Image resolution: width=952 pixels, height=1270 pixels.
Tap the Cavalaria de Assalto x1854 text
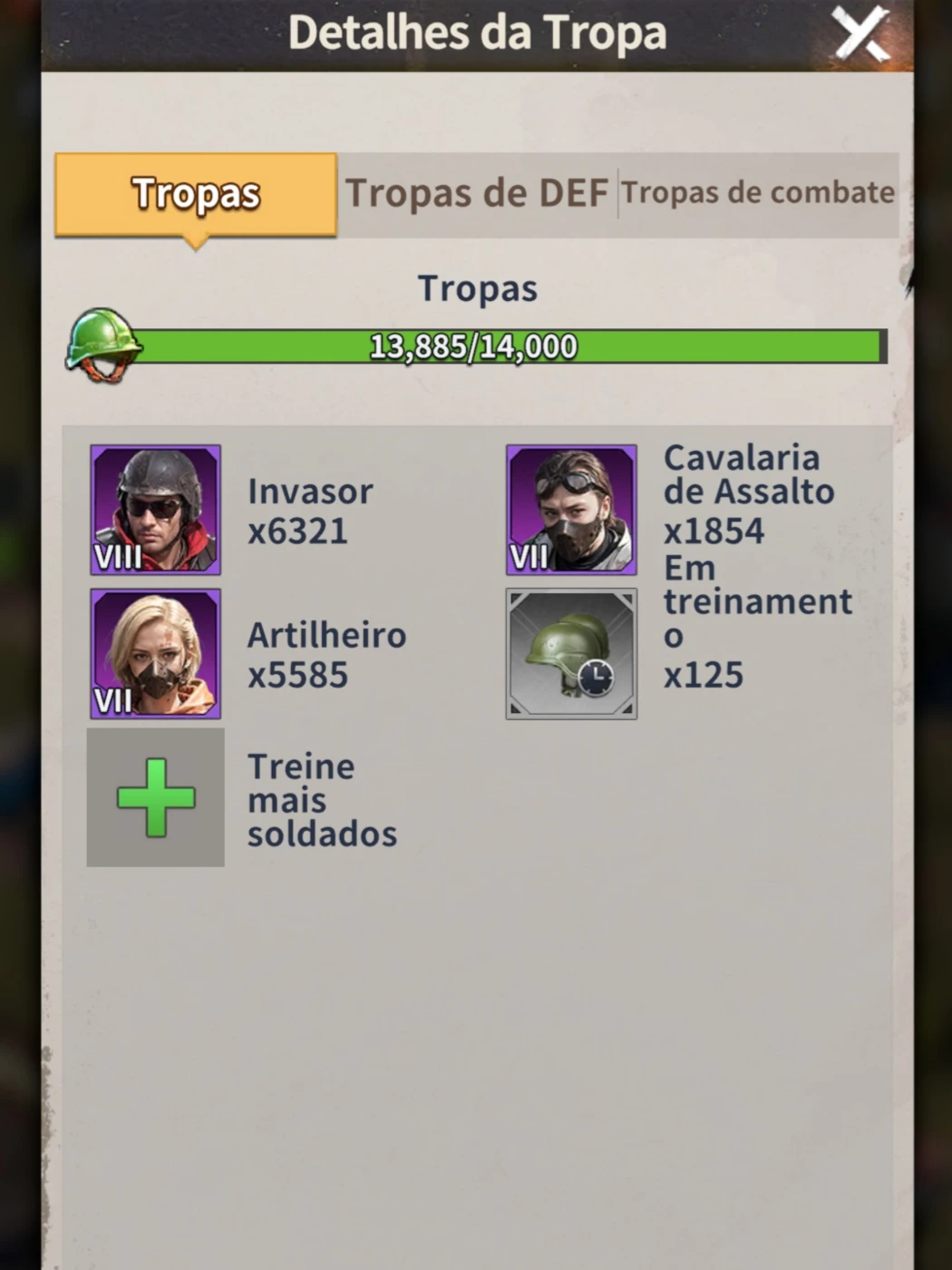click(x=749, y=494)
